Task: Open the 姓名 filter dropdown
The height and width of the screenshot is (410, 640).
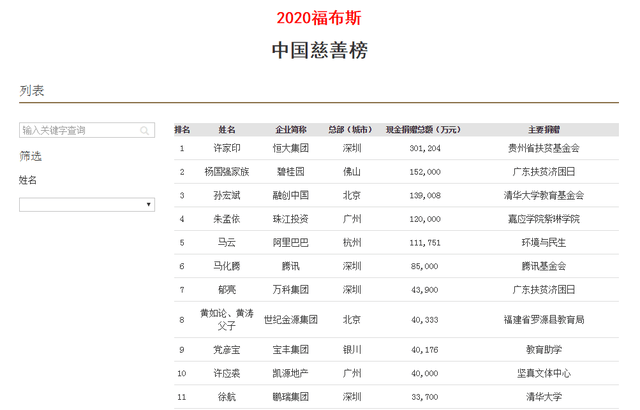Action: point(87,204)
